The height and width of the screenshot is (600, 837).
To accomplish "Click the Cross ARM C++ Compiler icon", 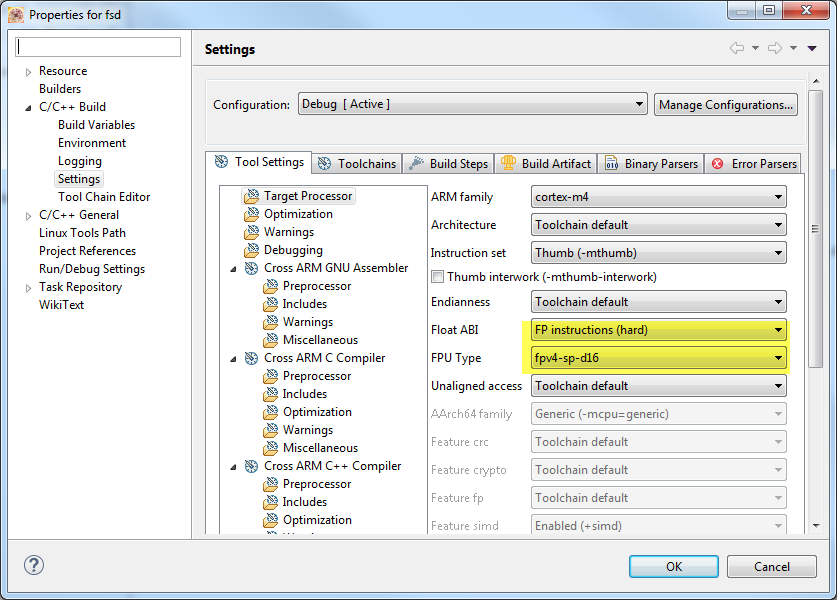I will click(x=251, y=466).
